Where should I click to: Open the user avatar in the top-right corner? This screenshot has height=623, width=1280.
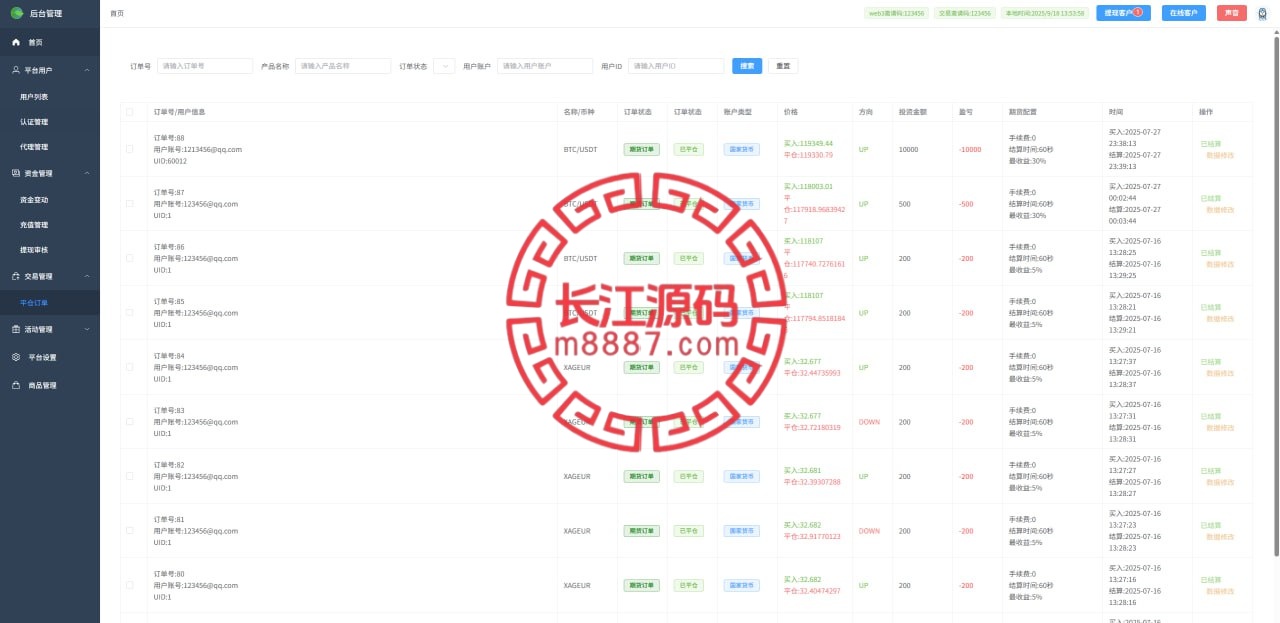(1262, 13)
